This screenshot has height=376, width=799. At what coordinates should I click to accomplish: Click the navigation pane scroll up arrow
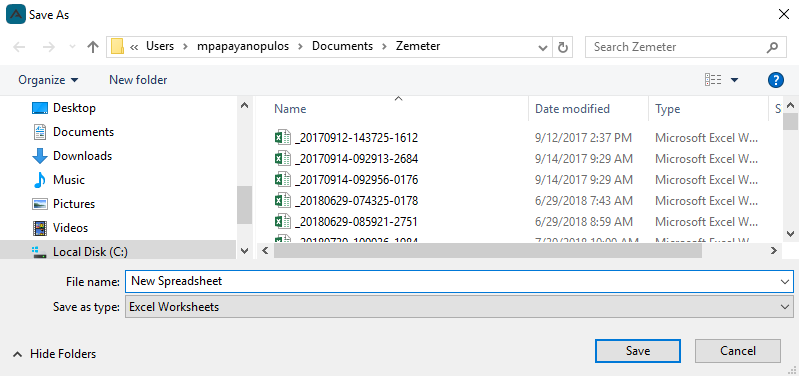click(244, 105)
